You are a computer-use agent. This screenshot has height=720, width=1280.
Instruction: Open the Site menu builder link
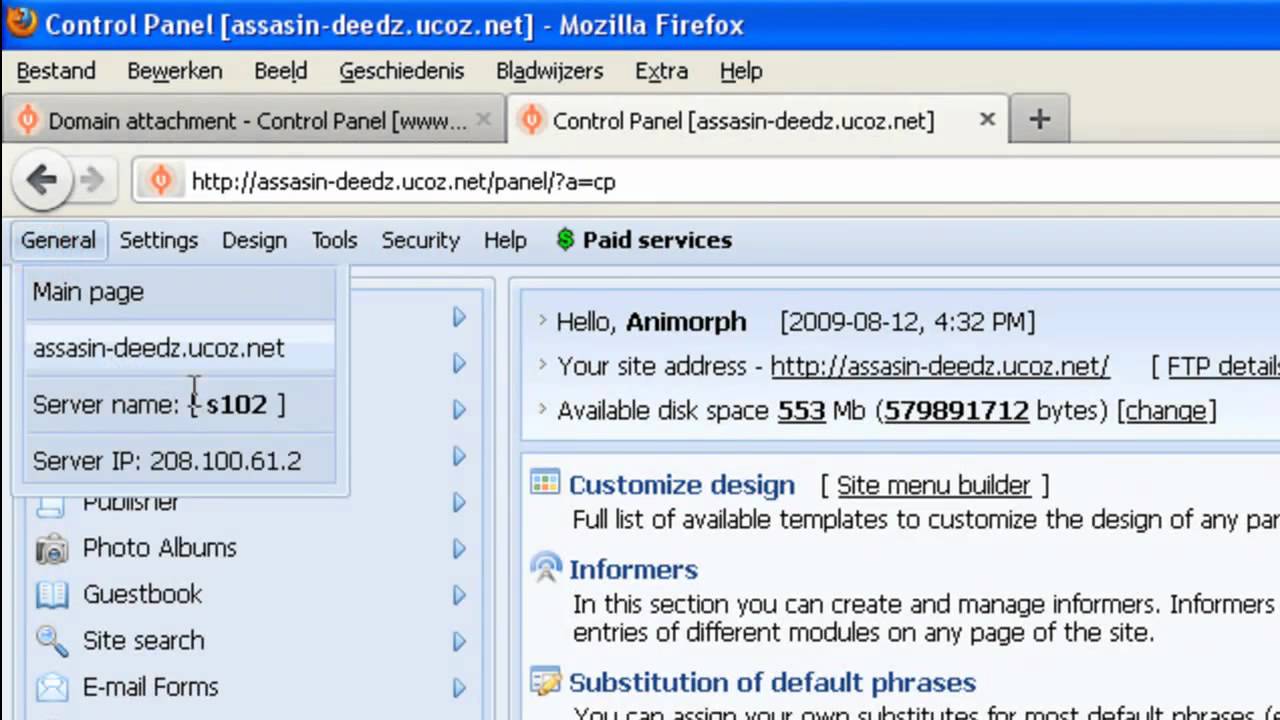933,485
